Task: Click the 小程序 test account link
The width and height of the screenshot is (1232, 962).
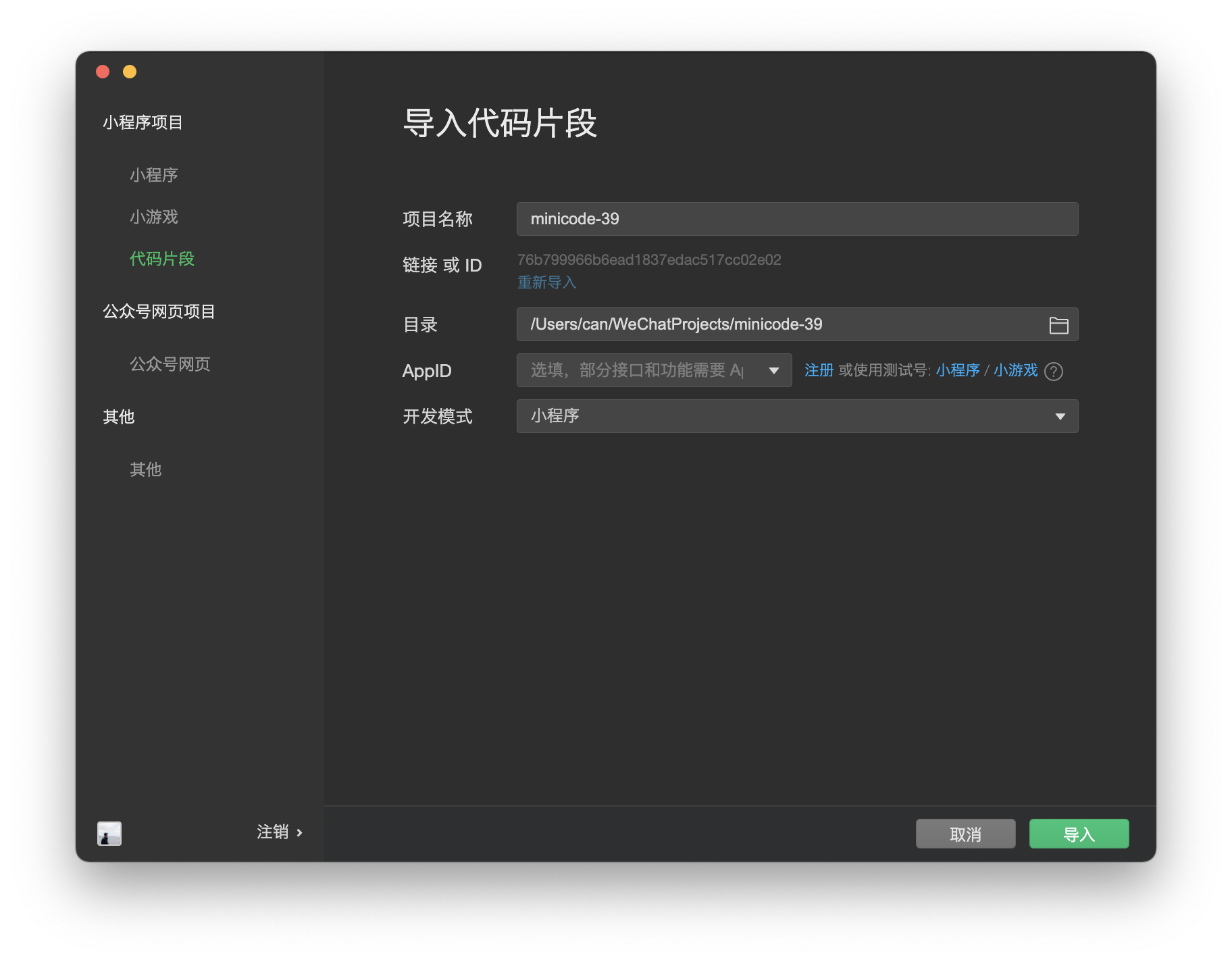Action: 958,370
